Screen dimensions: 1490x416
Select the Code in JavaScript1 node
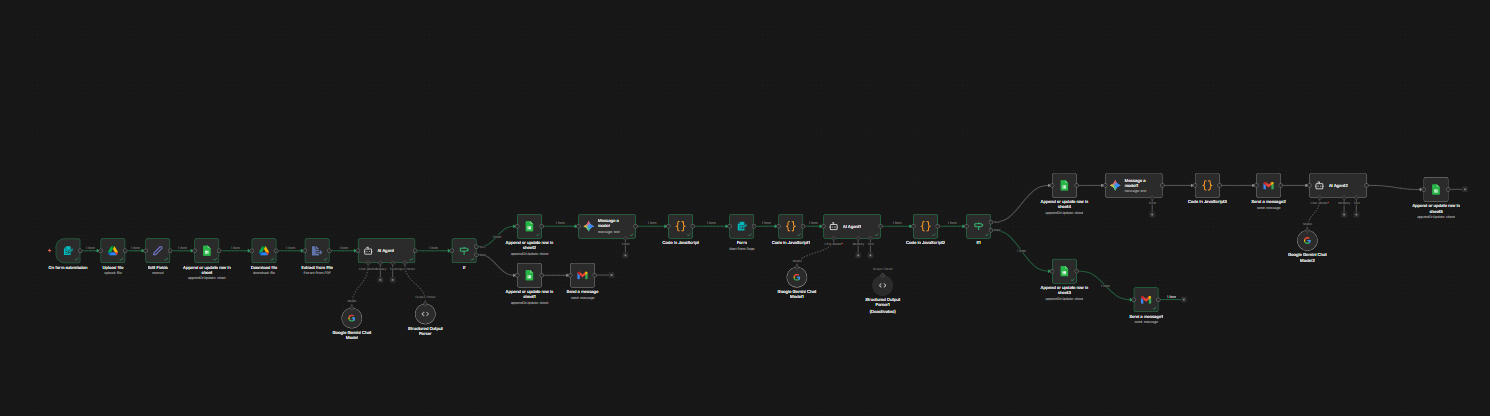(790, 226)
